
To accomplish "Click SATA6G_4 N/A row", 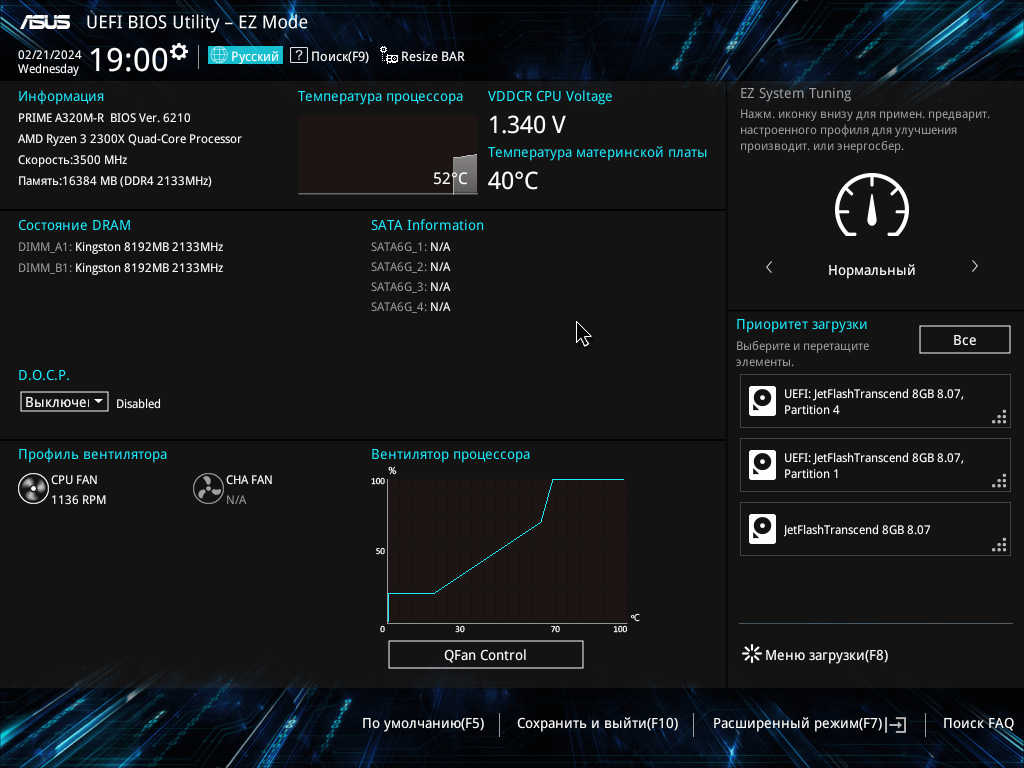I will 411,307.
